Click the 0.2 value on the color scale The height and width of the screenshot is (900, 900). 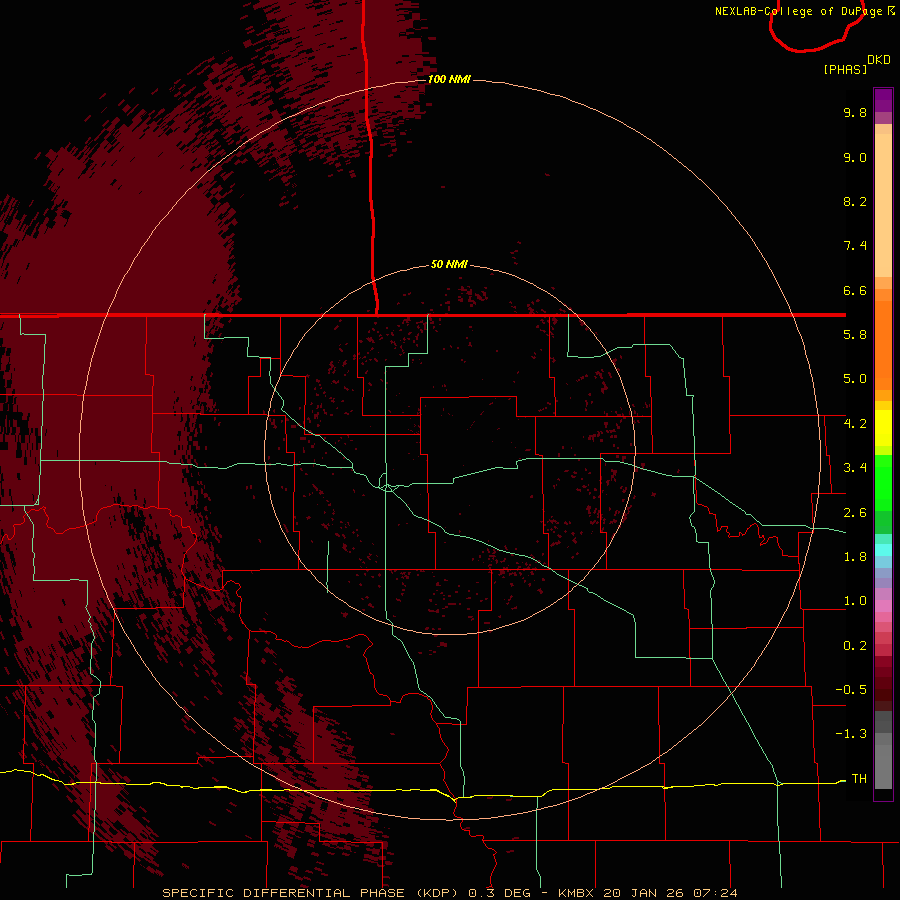click(855, 646)
